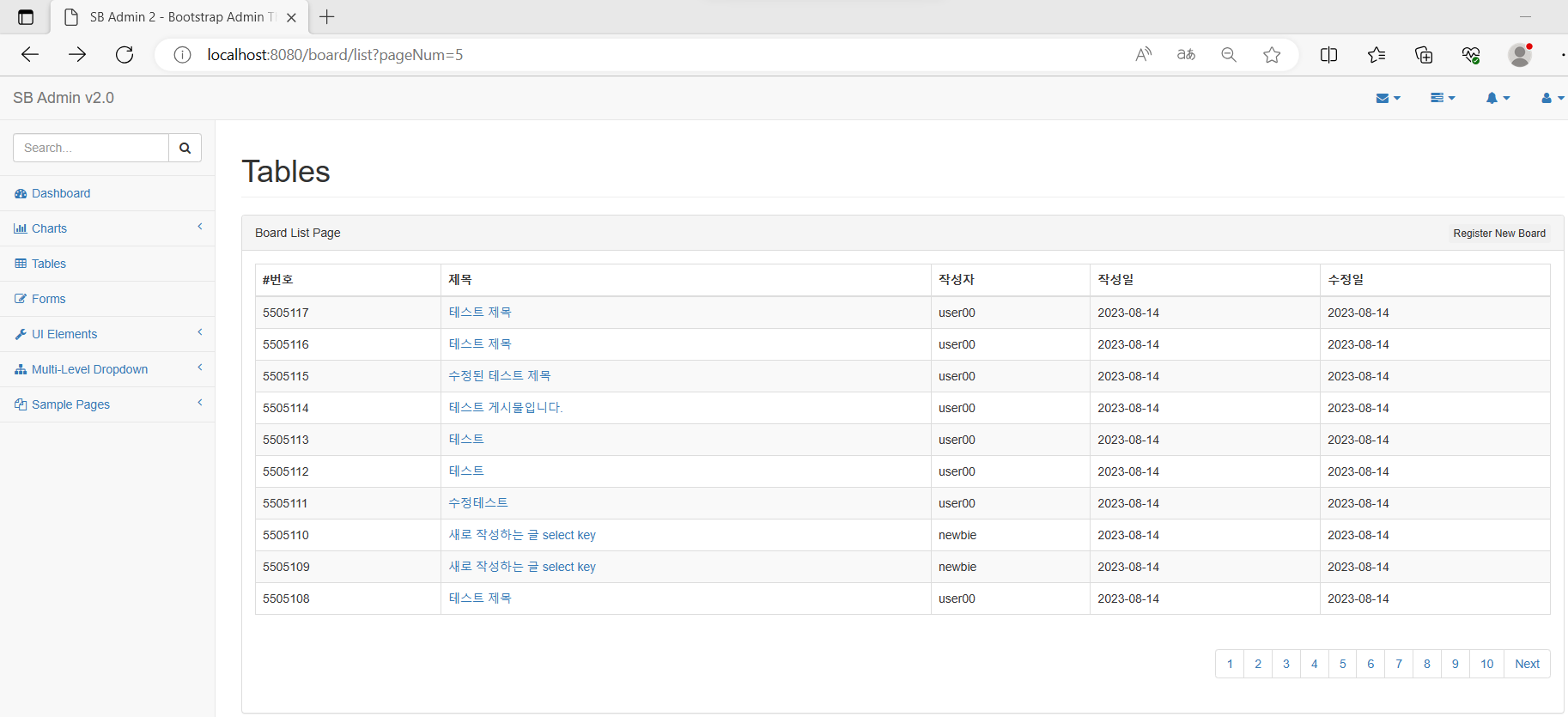Viewport: 1568px width, 717px height.
Task: Go to pagination page 9
Action: pyautogui.click(x=1456, y=664)
